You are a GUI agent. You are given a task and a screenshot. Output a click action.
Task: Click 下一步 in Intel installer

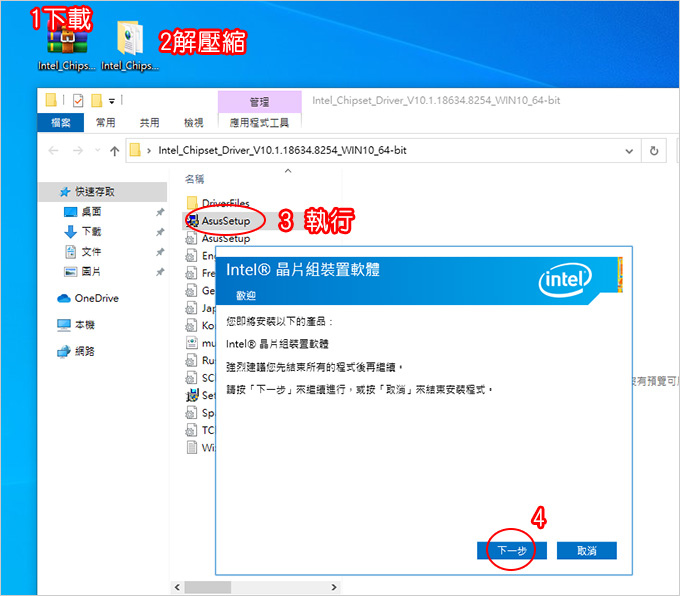pos(512,550)
